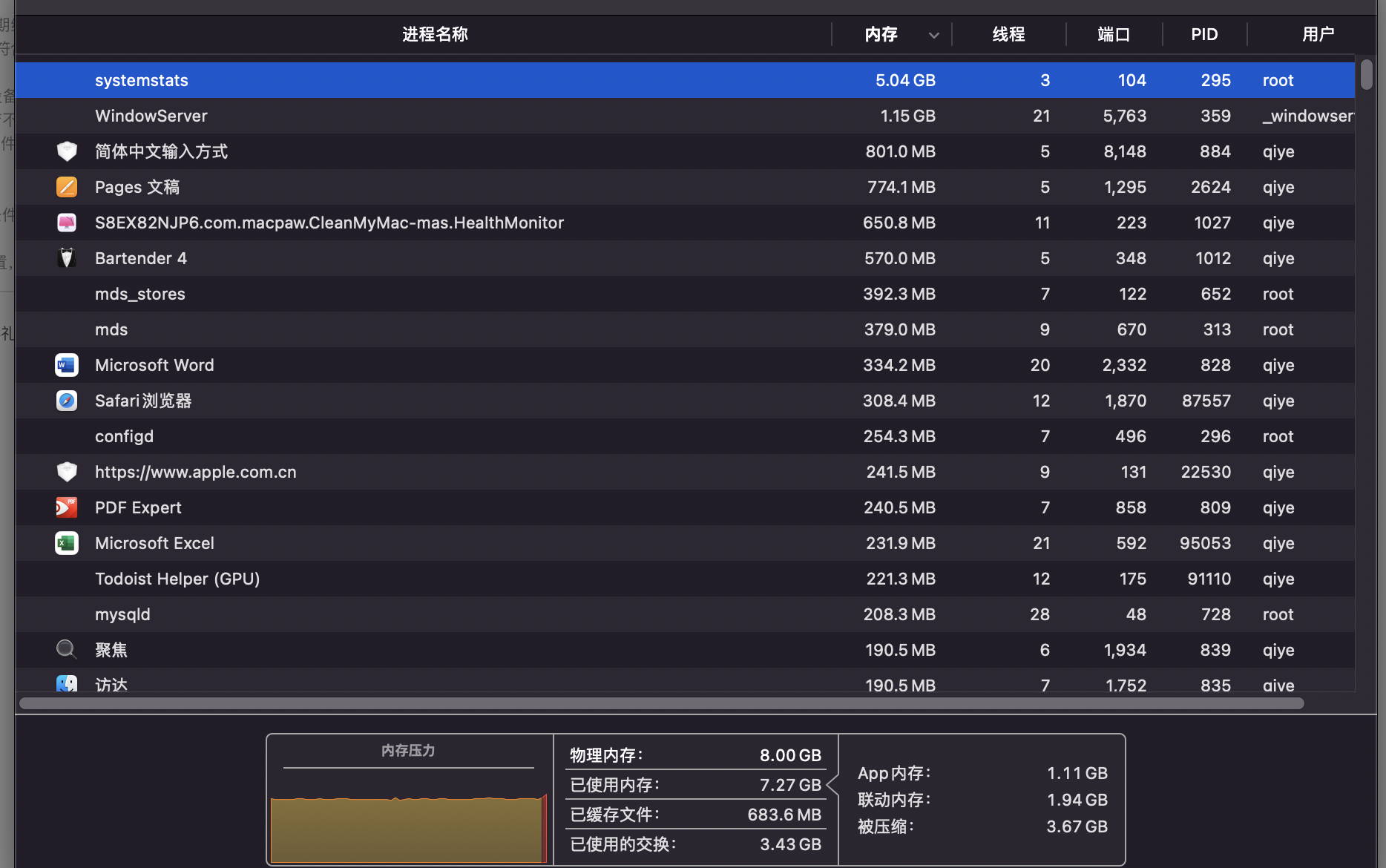The height and width of the screenshot is (868, 1386).
Task: Sort the list by 内存 column header
Action: (x=881, y=34)
